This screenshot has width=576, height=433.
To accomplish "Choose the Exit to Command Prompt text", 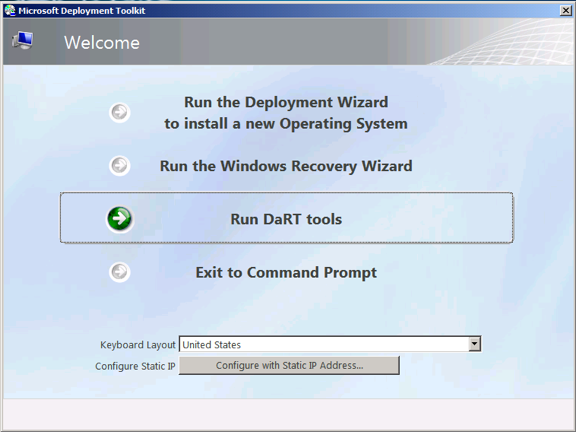I will (x=286, y=273).
